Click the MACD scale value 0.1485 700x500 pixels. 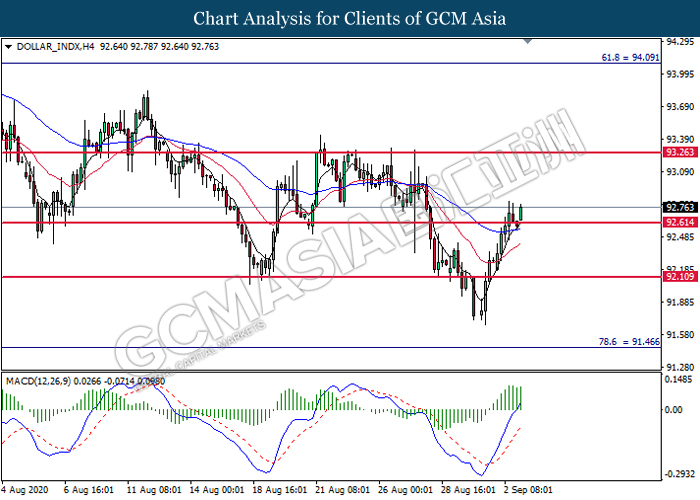click(679, 379)
